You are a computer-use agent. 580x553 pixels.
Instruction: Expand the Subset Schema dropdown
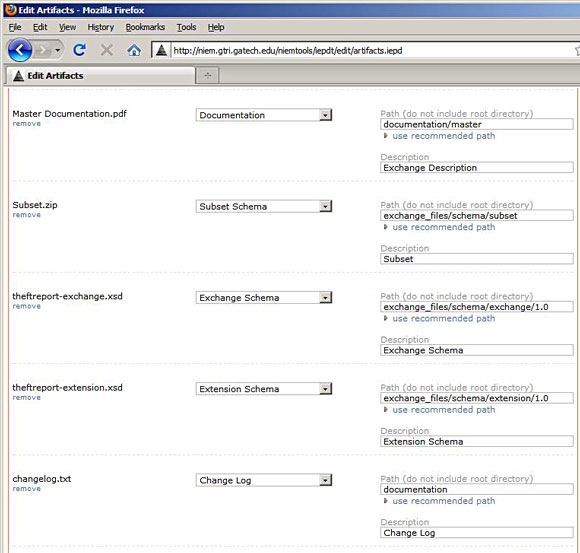(x=264, y=206)
